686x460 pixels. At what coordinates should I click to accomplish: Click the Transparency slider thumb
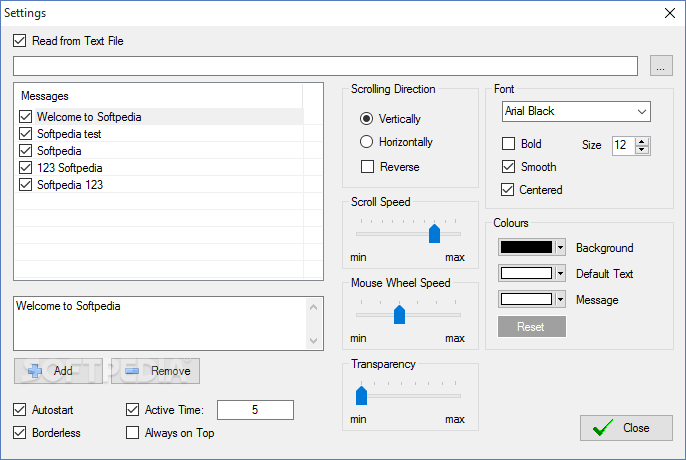coord(361,395)
